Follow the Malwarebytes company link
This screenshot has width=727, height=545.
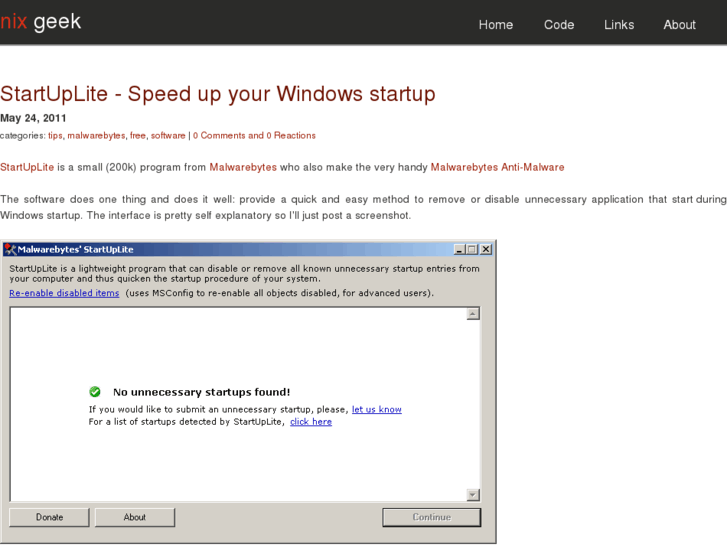[243, 167]
